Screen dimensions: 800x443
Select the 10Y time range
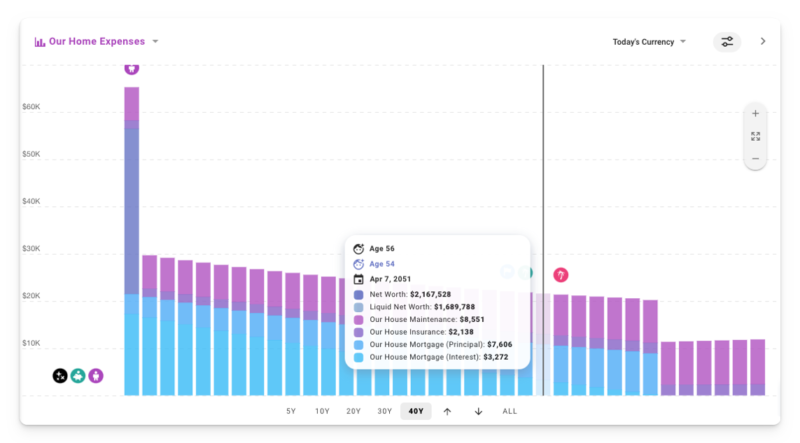click(x=322, y=411)
